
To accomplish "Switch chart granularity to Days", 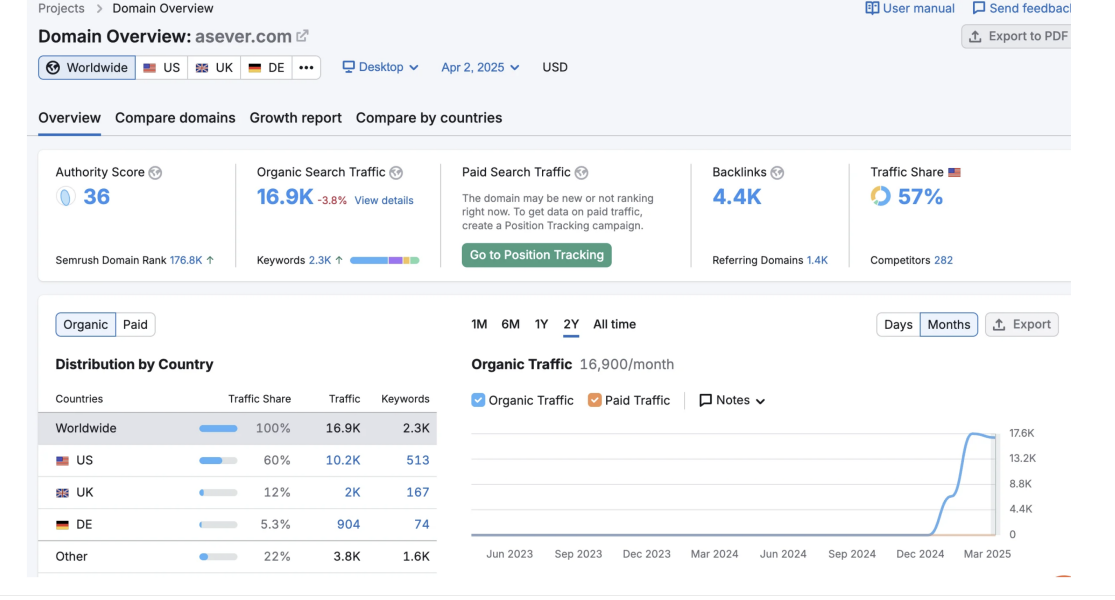I will (x=898, y=325).
